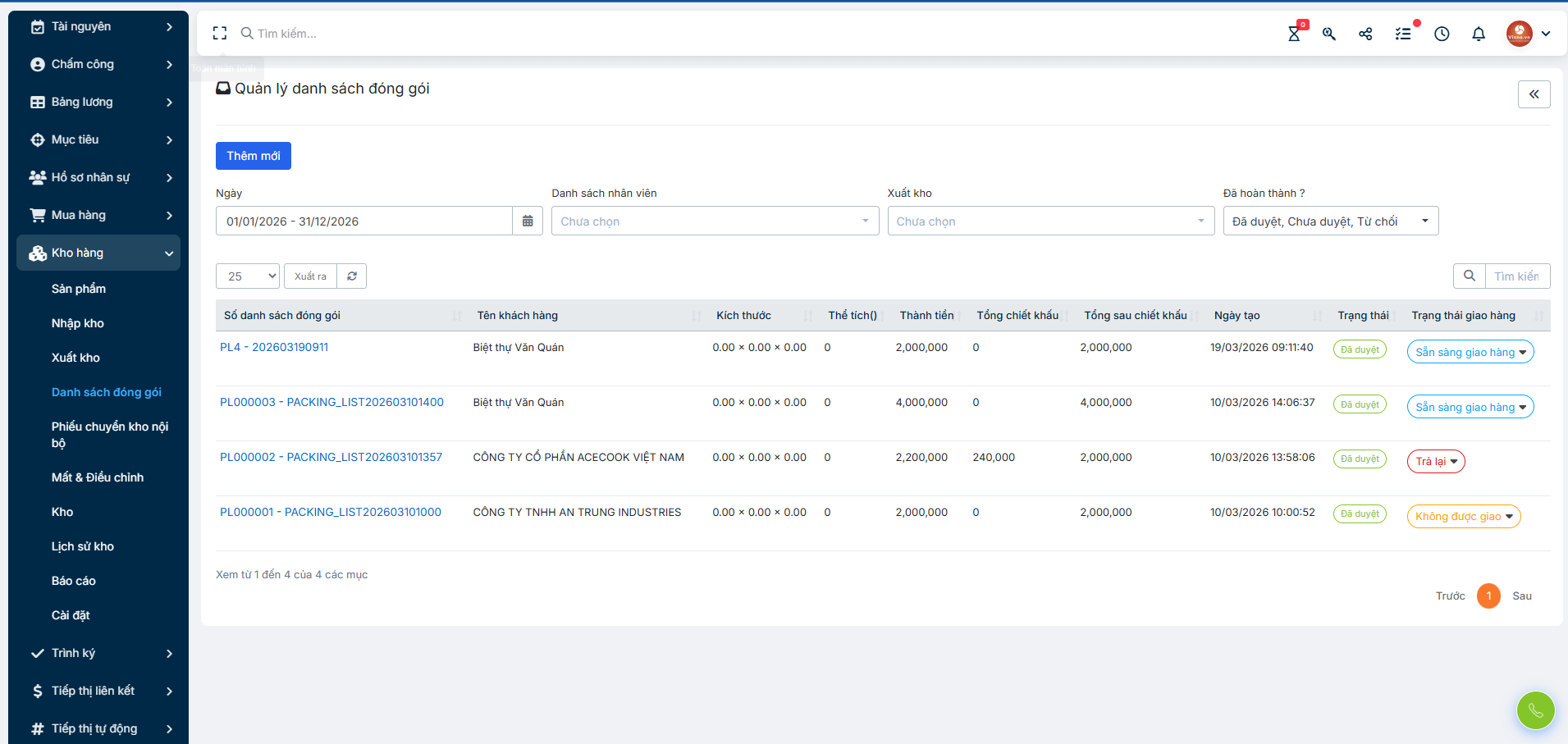
Task: Toggle fullscreen mode icon in top bar
Action: click(x=219, y=34)
